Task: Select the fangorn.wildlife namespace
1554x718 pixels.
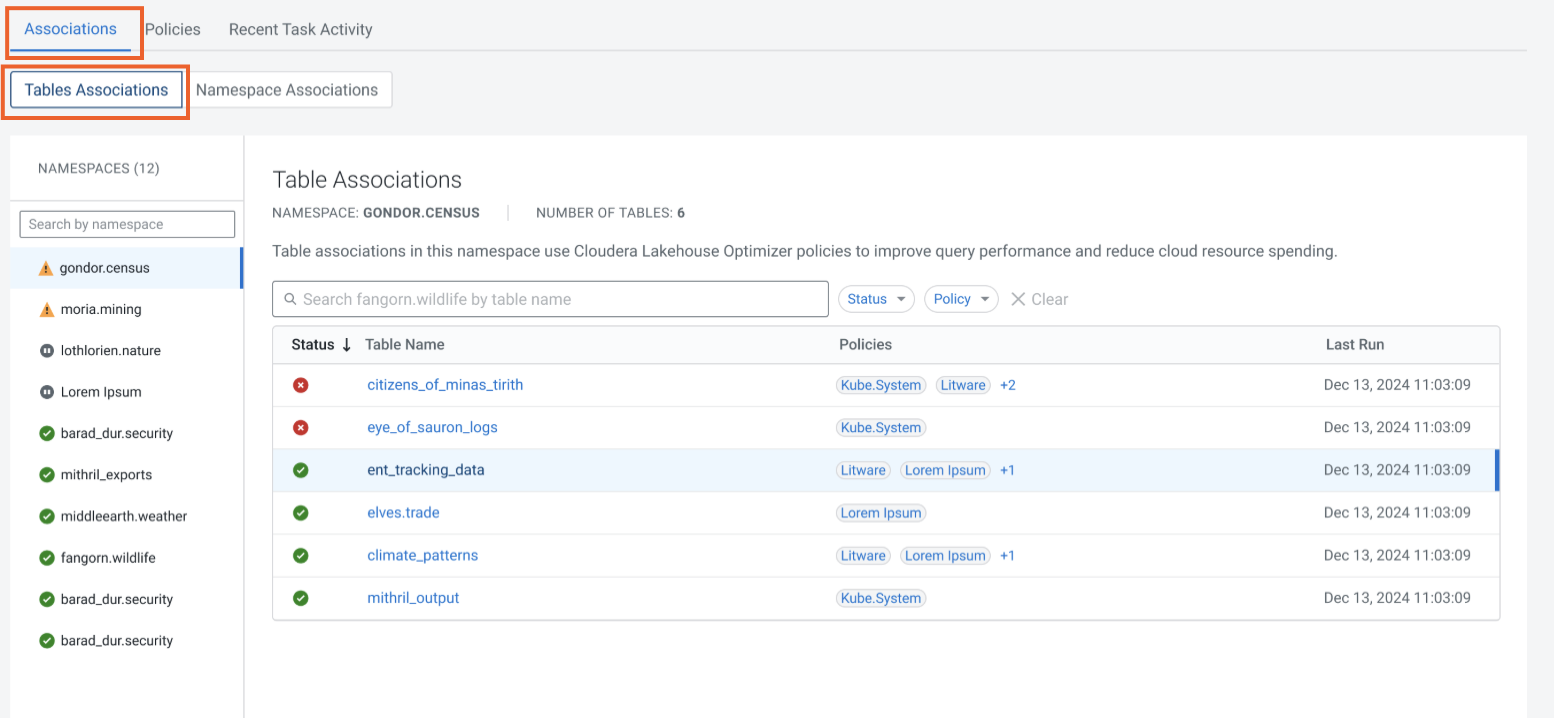Action: [126, 558]
